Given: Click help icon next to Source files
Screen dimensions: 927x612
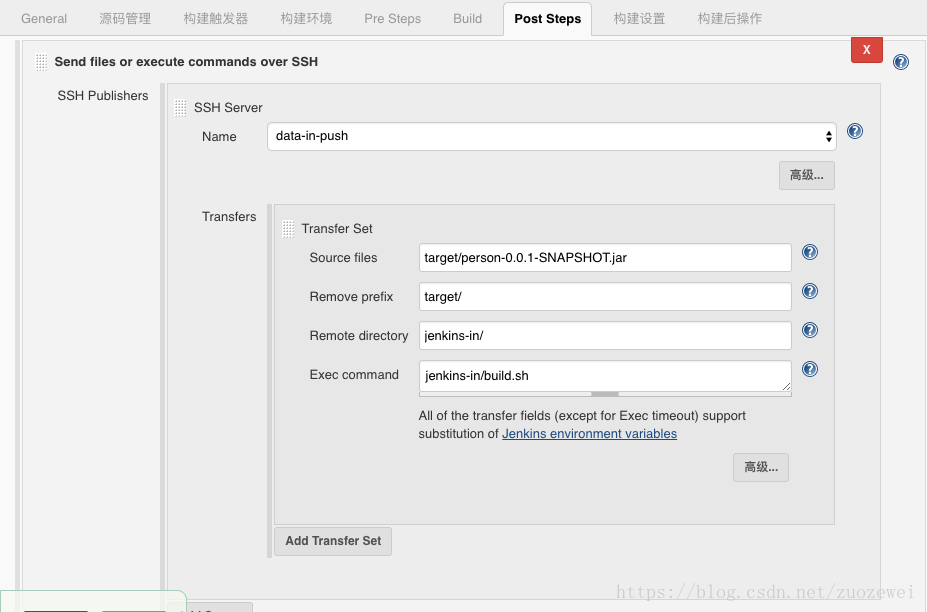Looking at the screenshot, I should point(810,252).
